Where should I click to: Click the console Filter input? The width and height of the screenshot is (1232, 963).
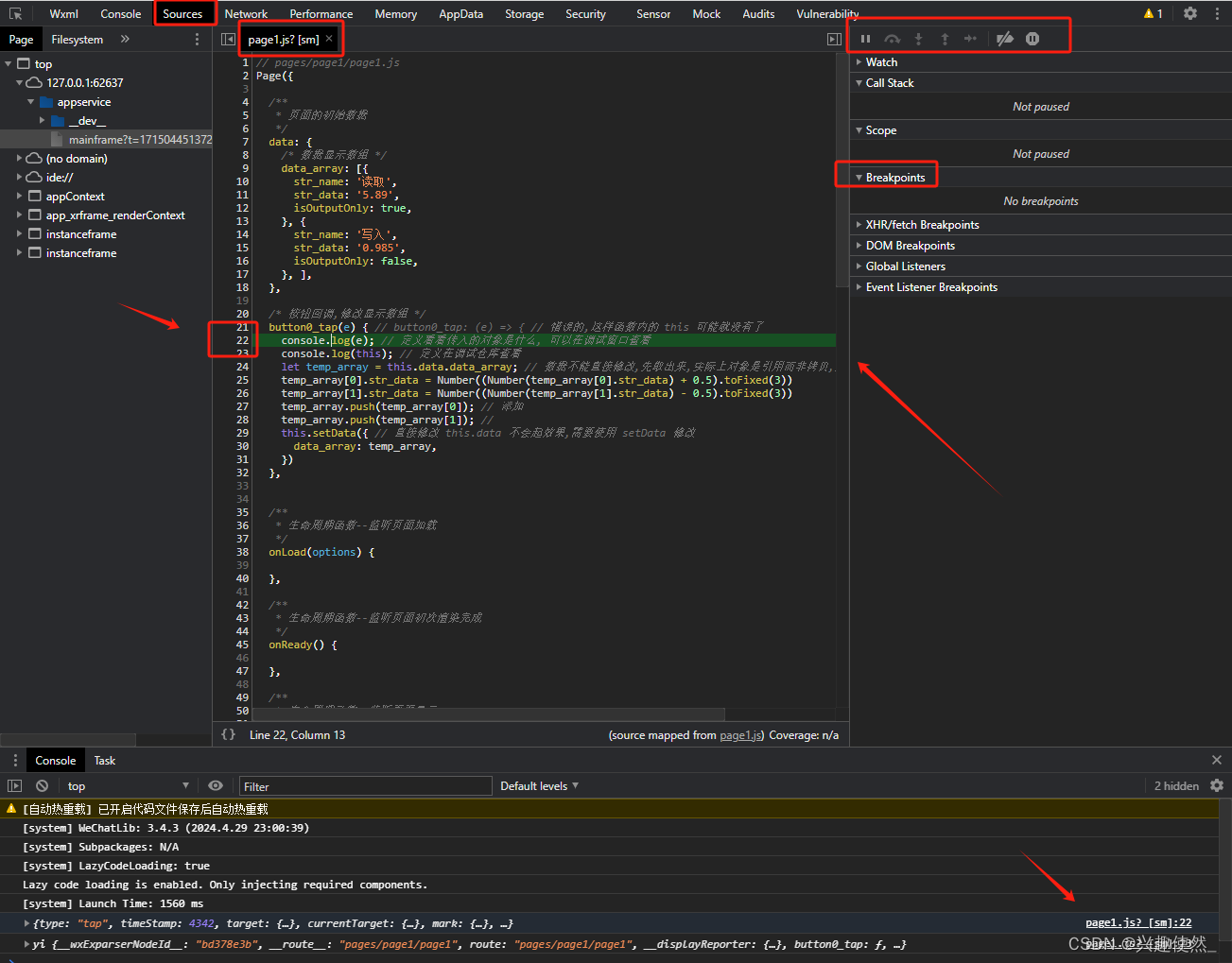click(365, 786)
